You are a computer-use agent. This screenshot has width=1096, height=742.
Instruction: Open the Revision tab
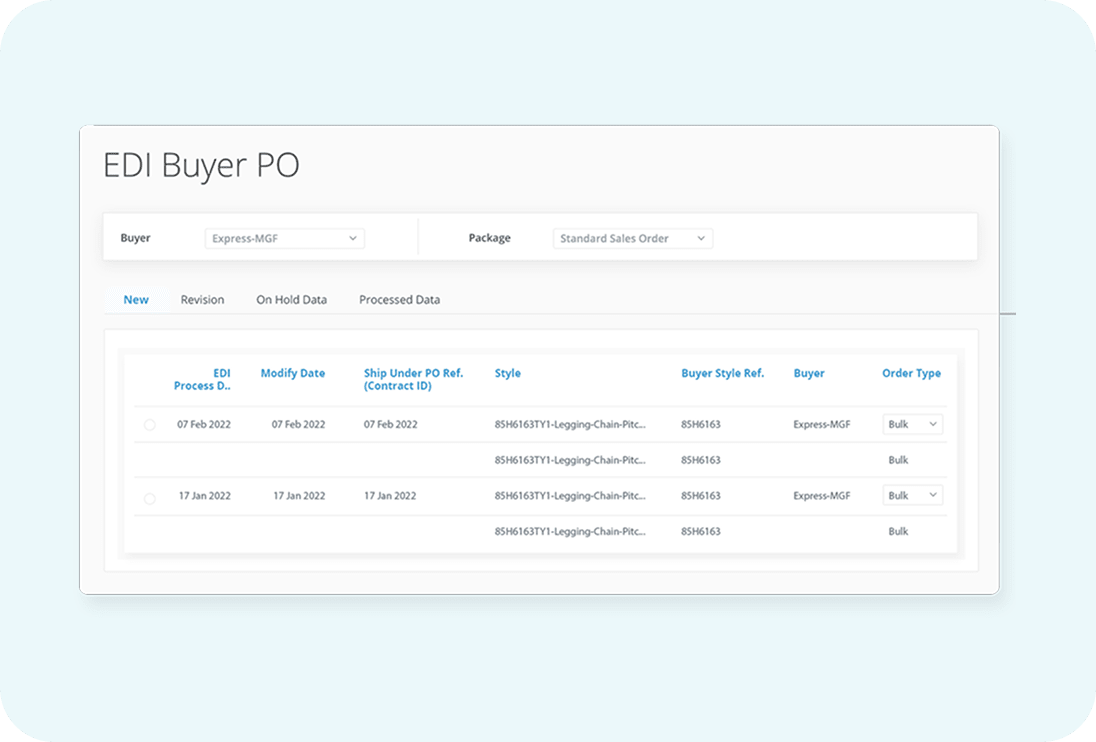coord(202,300)
